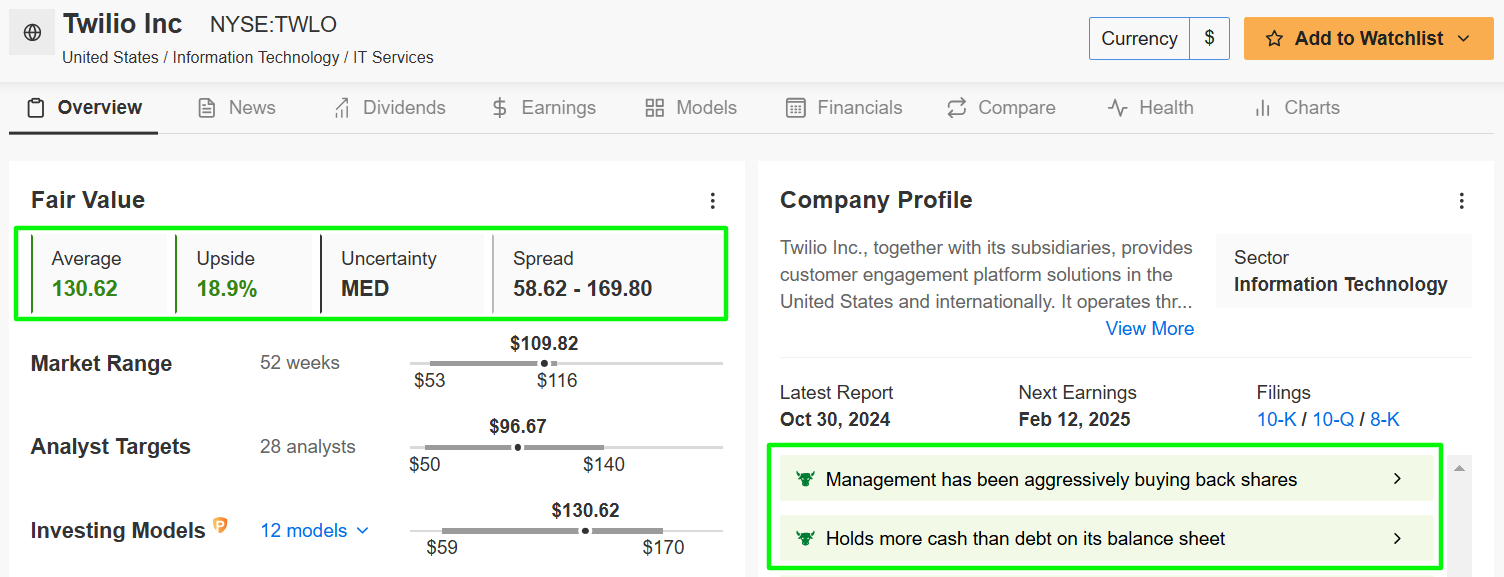Click the Market Range 52-week slider
The image size is (1504, 577).
coord(566,363)
